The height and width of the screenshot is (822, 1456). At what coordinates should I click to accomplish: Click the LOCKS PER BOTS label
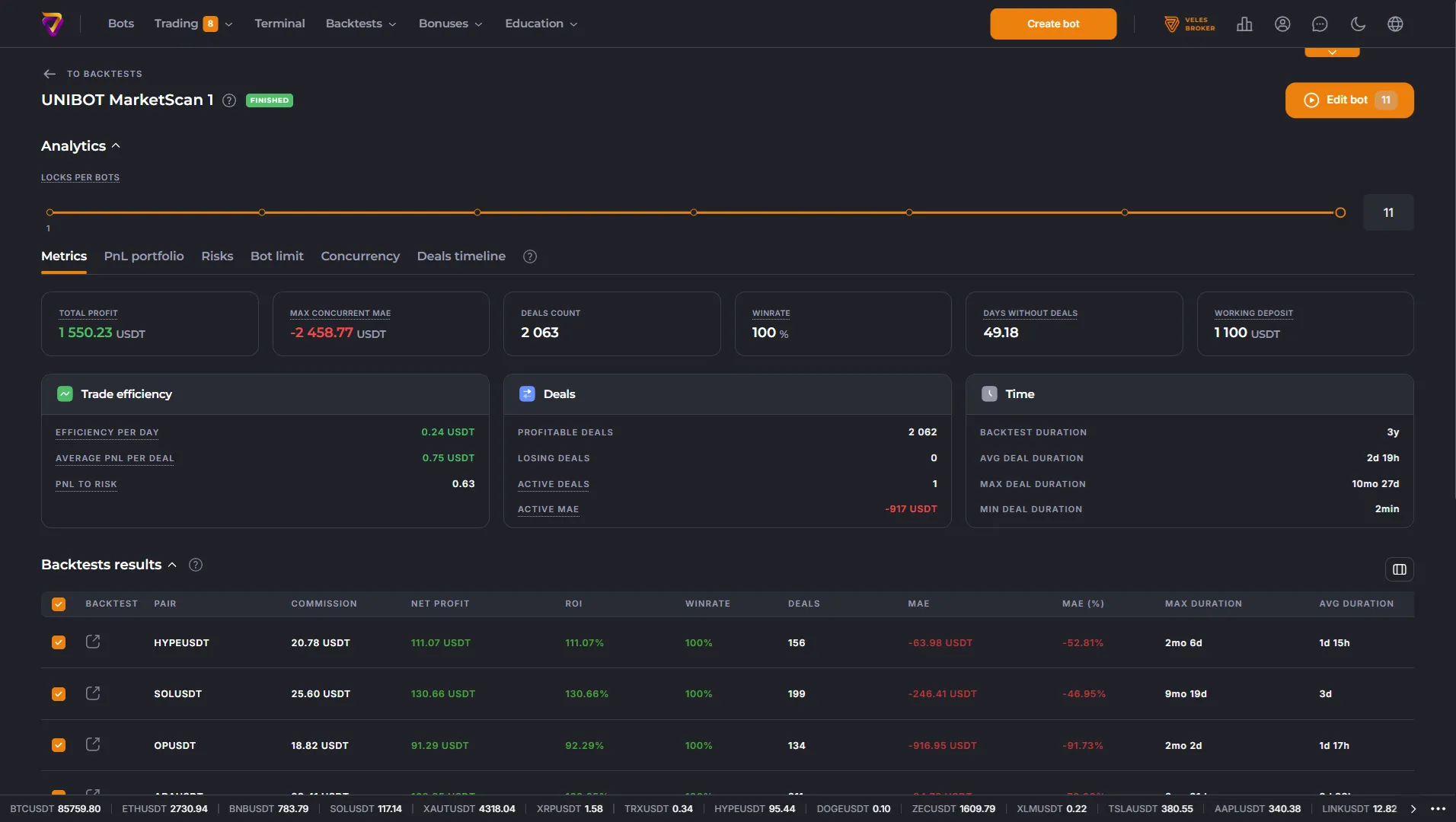80,177
